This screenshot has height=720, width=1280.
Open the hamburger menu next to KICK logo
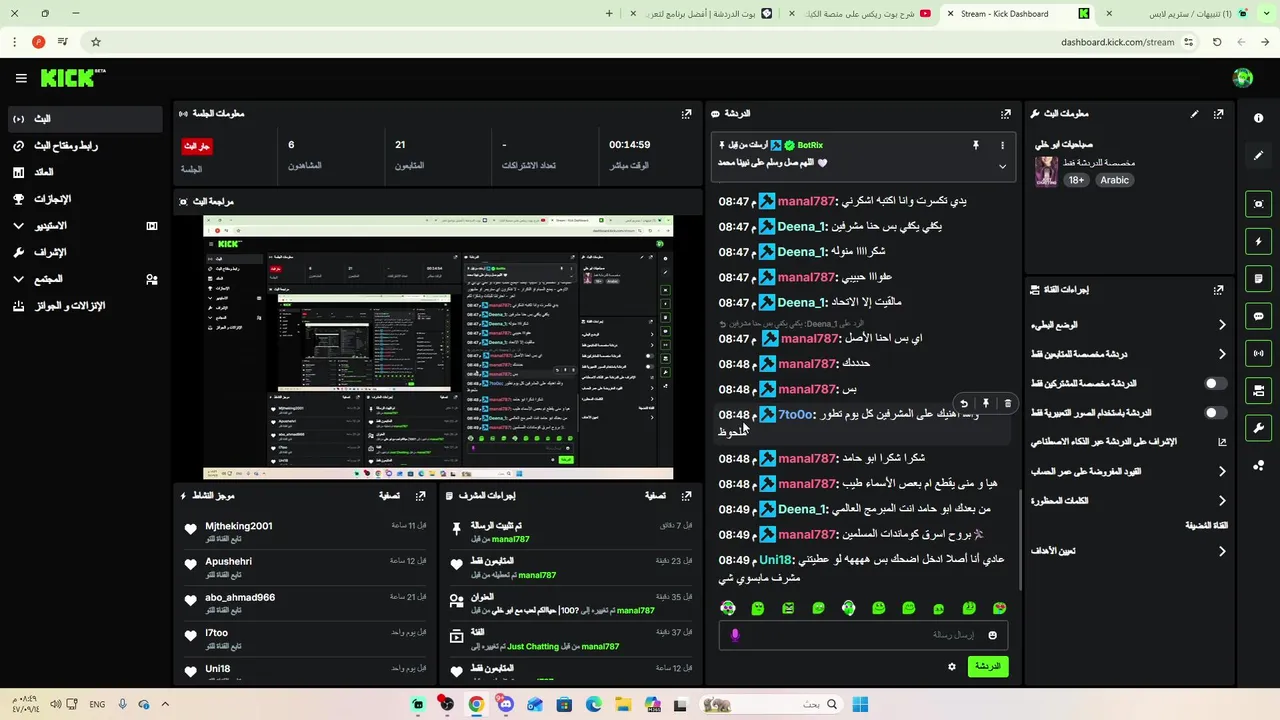[x=21, y=78]
